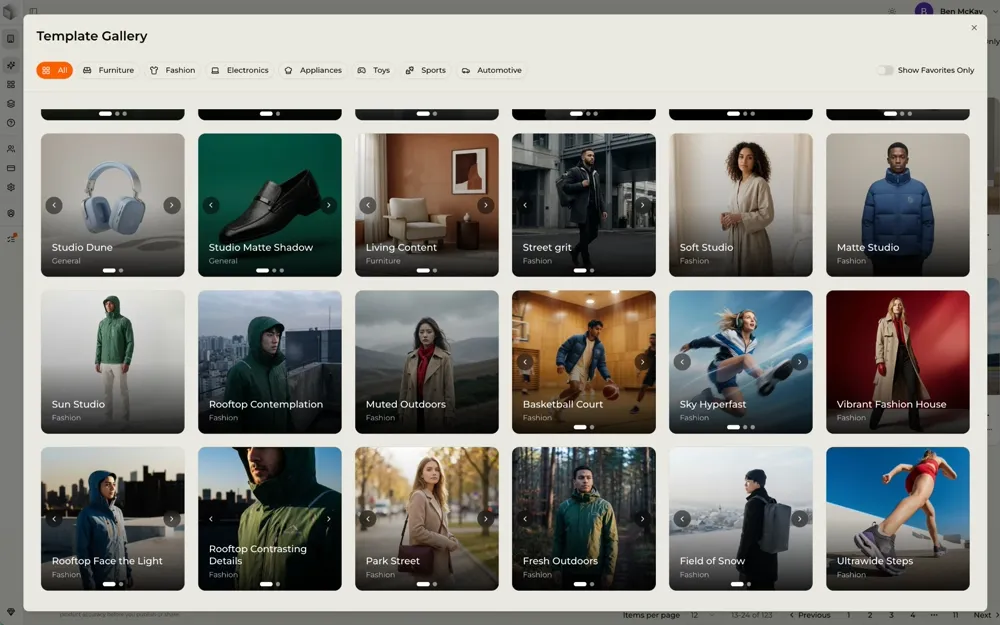This screenshot has height=625, width=1000.
Task: Filter templates by Electronics
Action: [x=240, y=70]
